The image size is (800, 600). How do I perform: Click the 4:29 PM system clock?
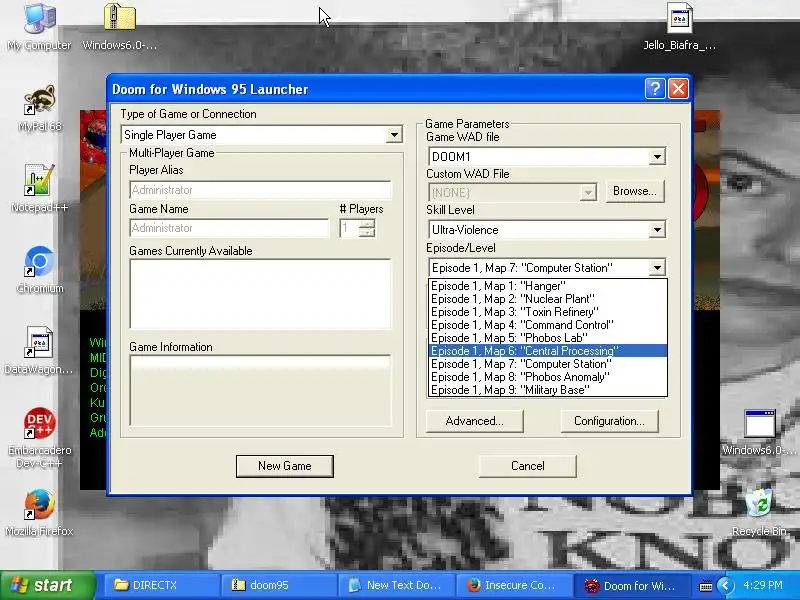[763, 585]
